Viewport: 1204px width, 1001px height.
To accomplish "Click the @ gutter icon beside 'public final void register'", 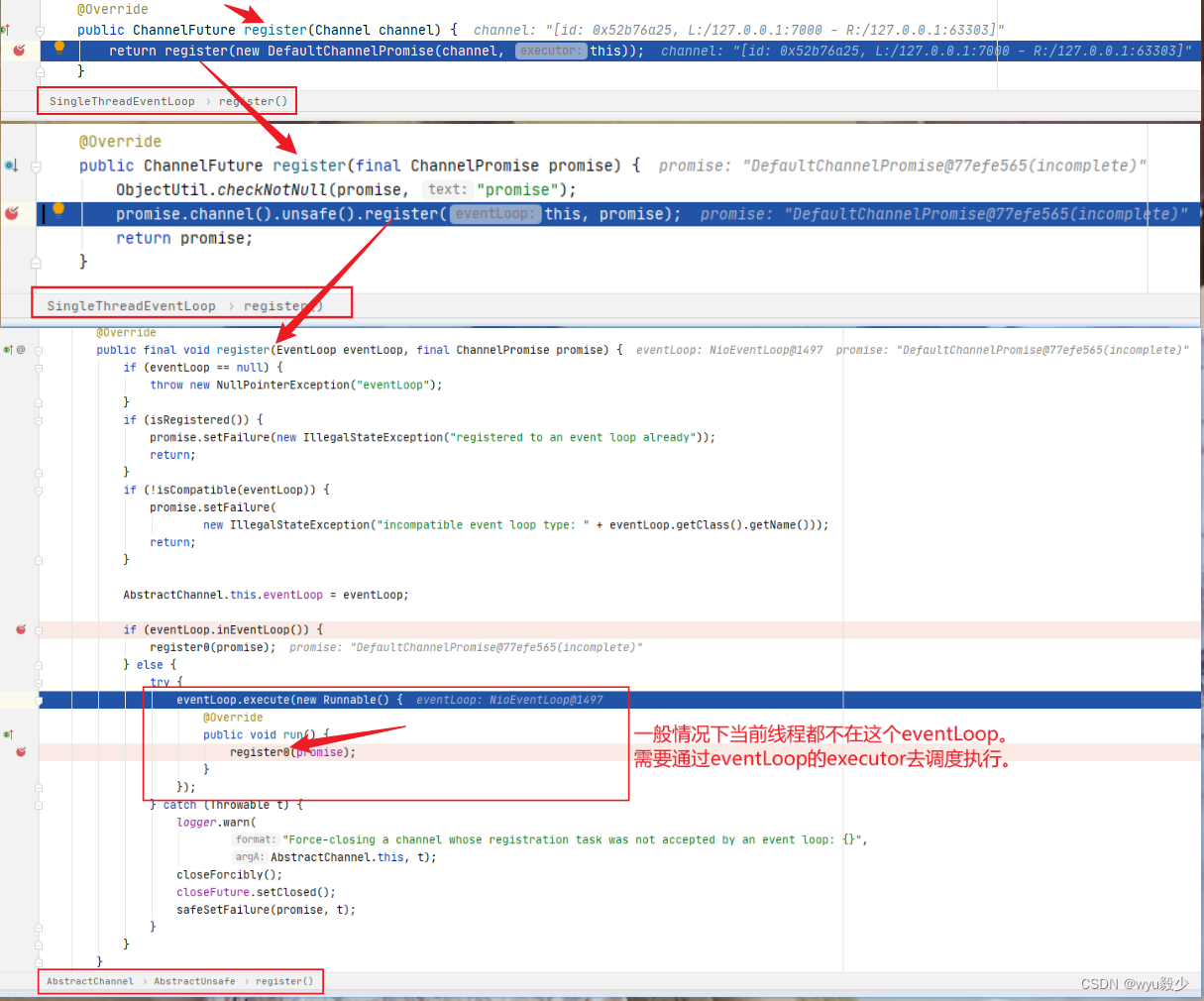I will [21, 350].
